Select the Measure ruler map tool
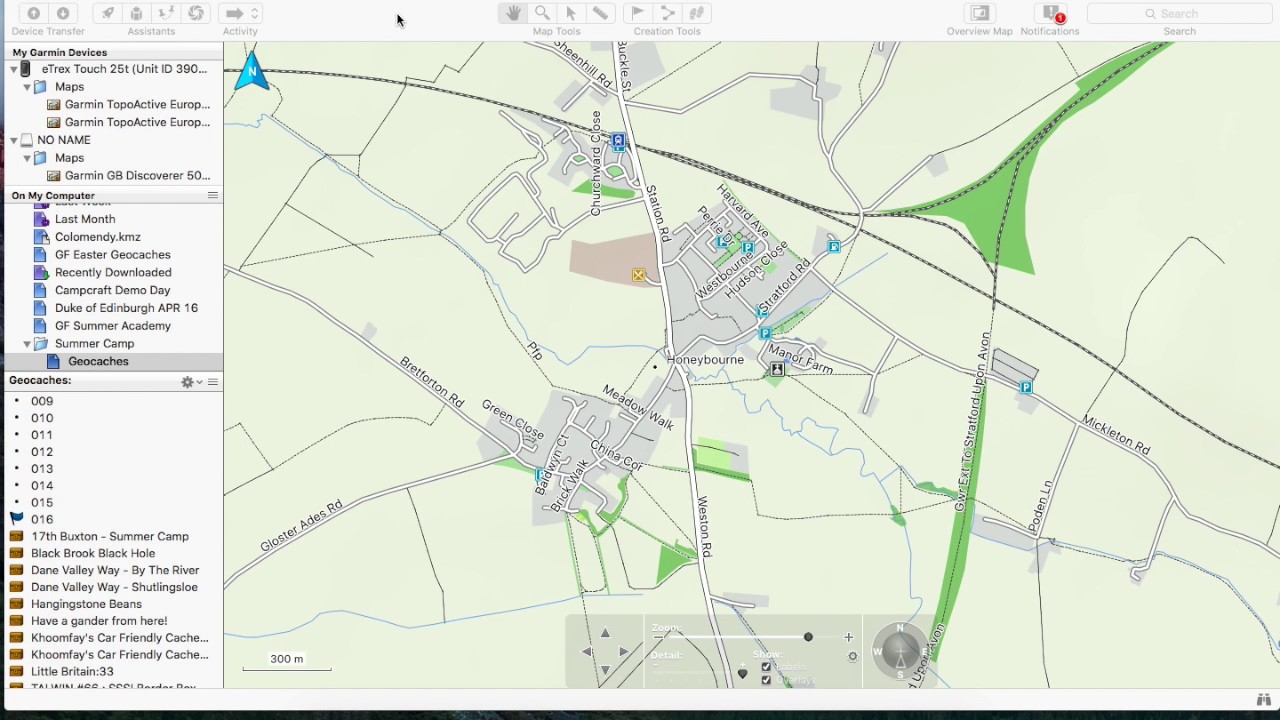Screen dimensions: 1280x720 [600, 13]
